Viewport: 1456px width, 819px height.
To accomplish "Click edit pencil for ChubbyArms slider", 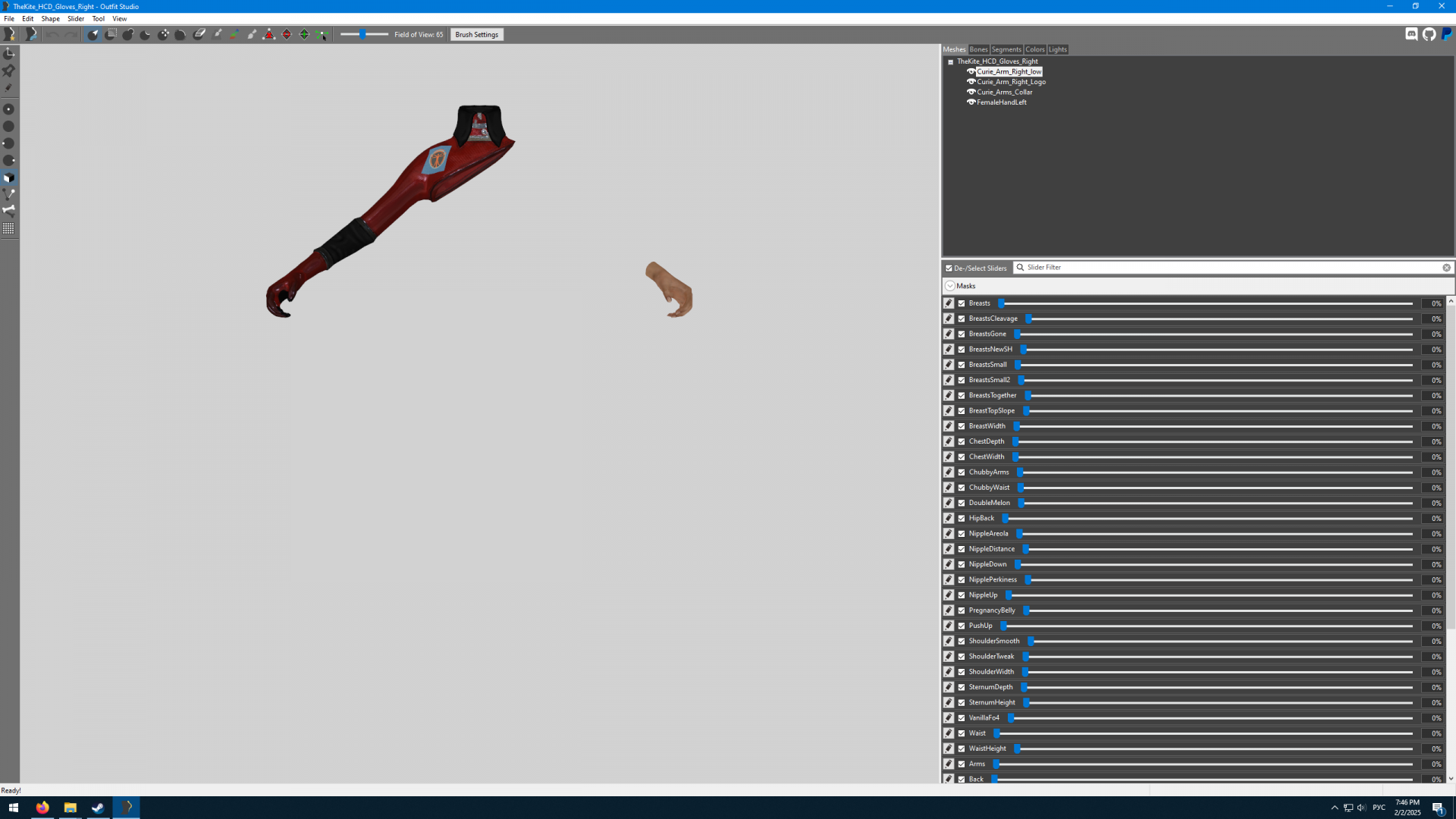I will (949, 472).
